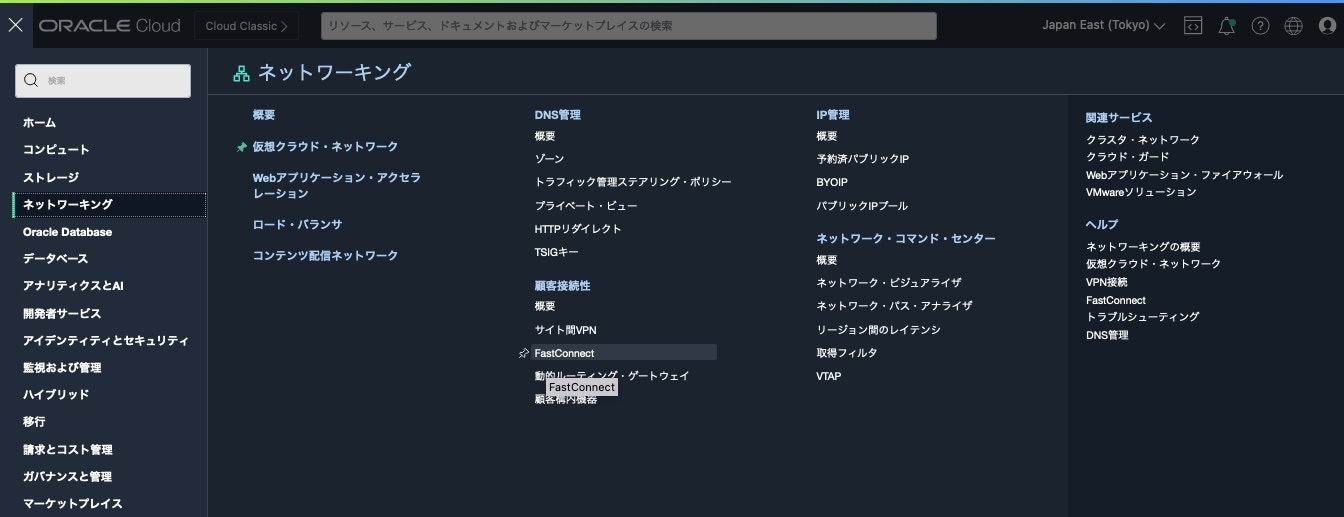The width and height of the screenshot is (1344, 517).
Task: Open the notifications bell icon
Action: point(1226,26)
